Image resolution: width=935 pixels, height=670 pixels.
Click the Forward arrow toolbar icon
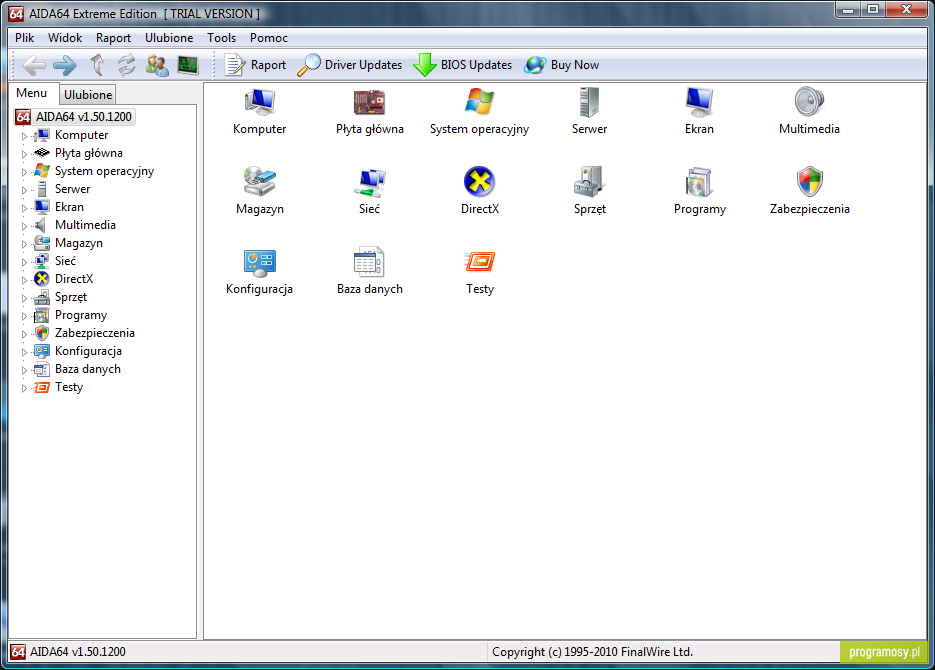coord(64,65)
